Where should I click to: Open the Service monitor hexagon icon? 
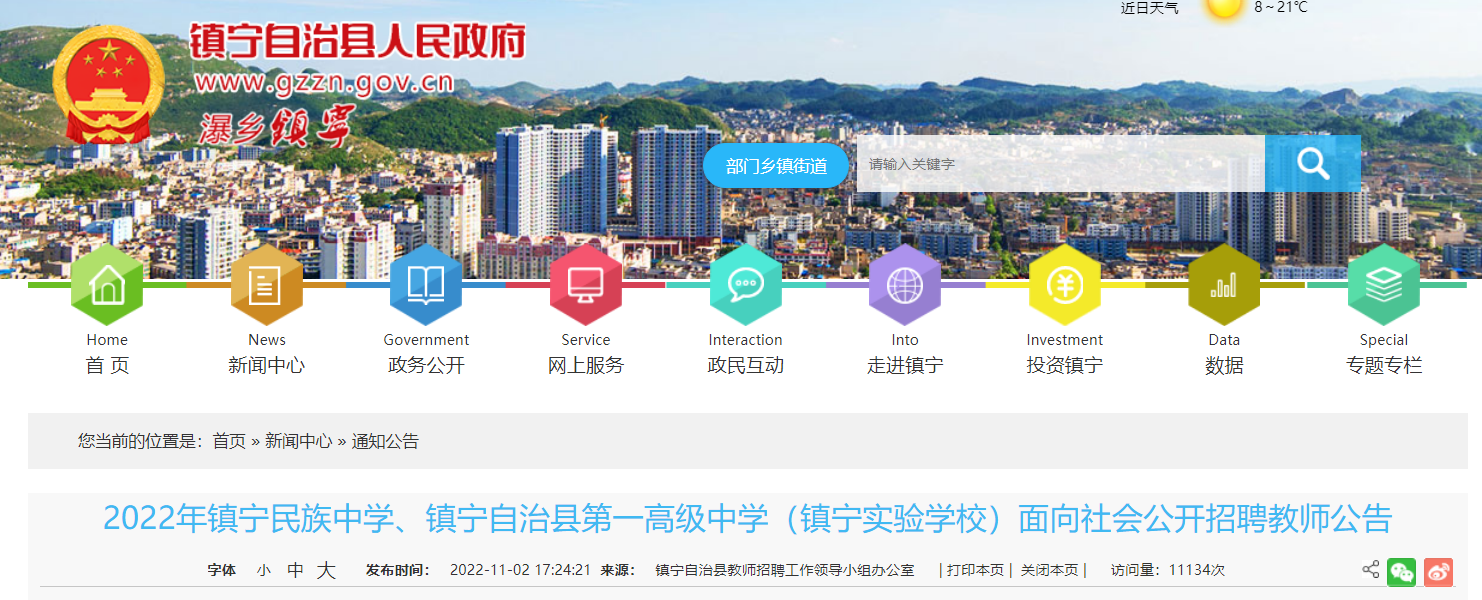tap(586, 285)
